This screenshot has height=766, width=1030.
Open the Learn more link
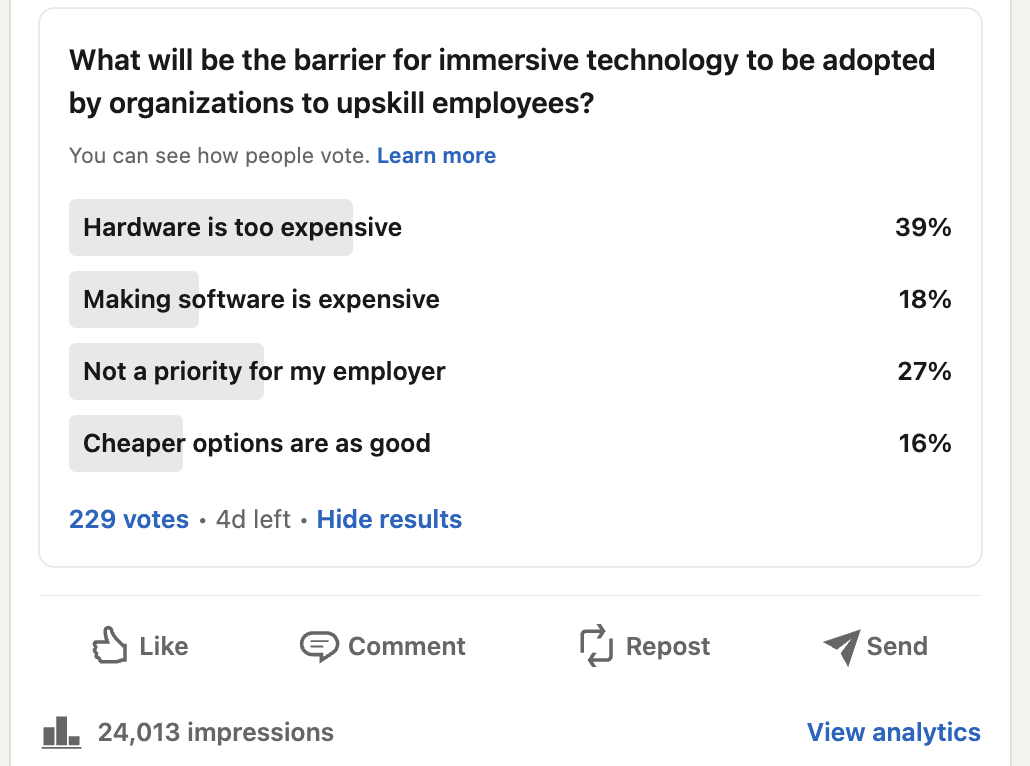point(436,156)
